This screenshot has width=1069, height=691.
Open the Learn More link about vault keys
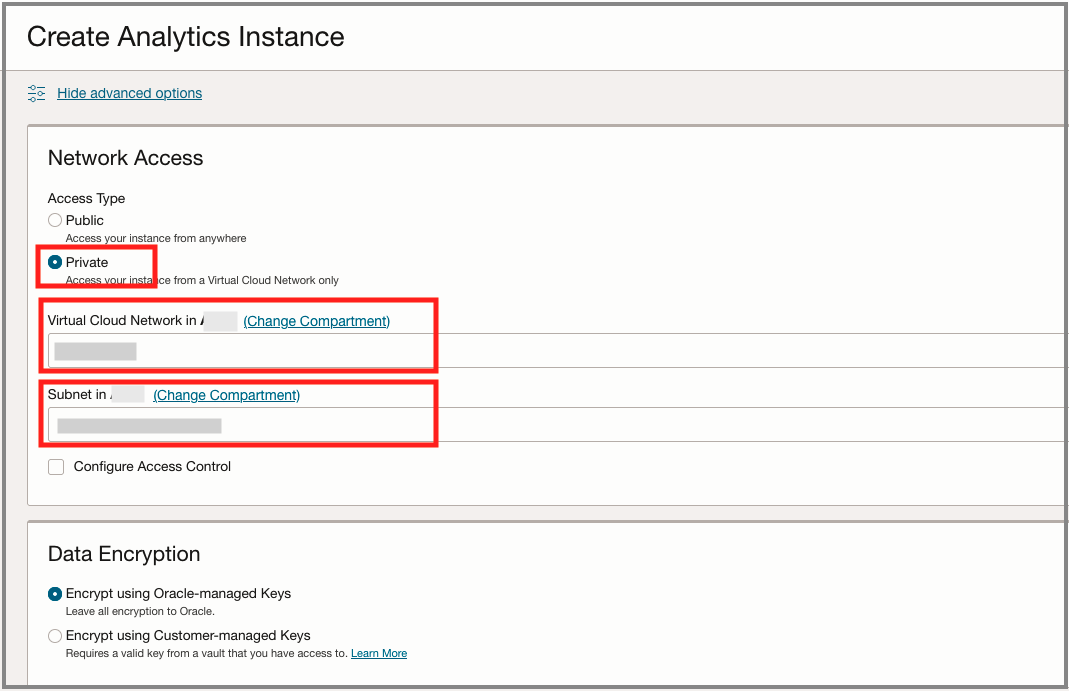click(379, 654)
